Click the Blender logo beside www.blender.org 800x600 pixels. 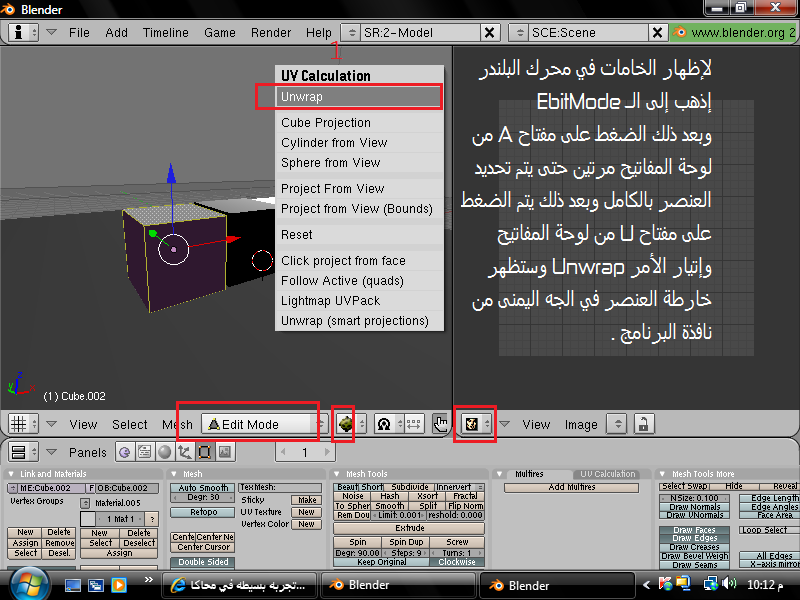pos(679,33)
